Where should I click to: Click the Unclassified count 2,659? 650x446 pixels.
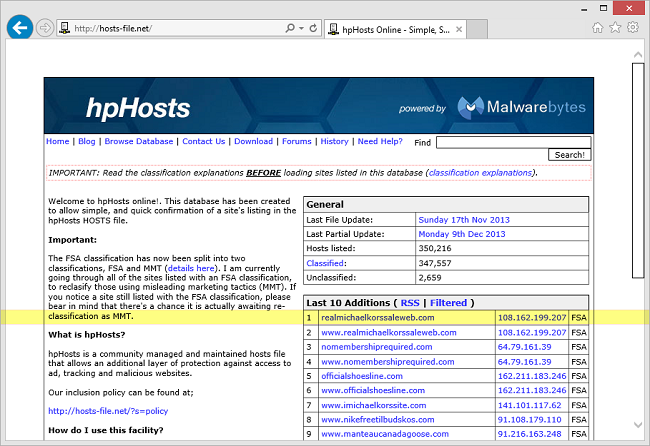tap(430, 277)
